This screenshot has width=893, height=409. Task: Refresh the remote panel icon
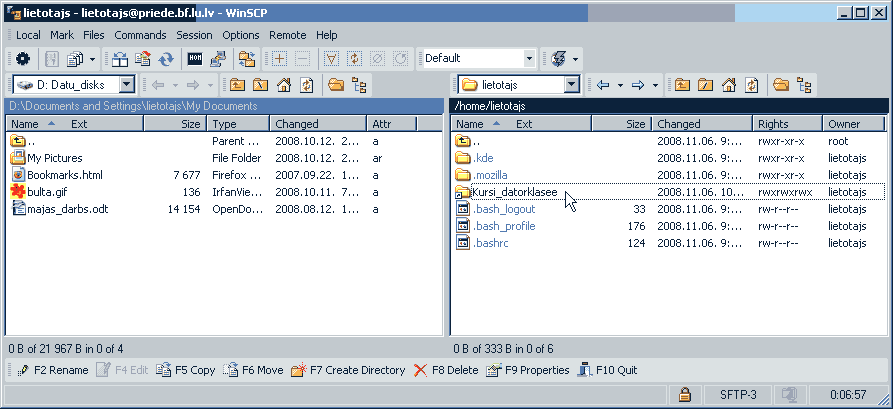[752, 85]
